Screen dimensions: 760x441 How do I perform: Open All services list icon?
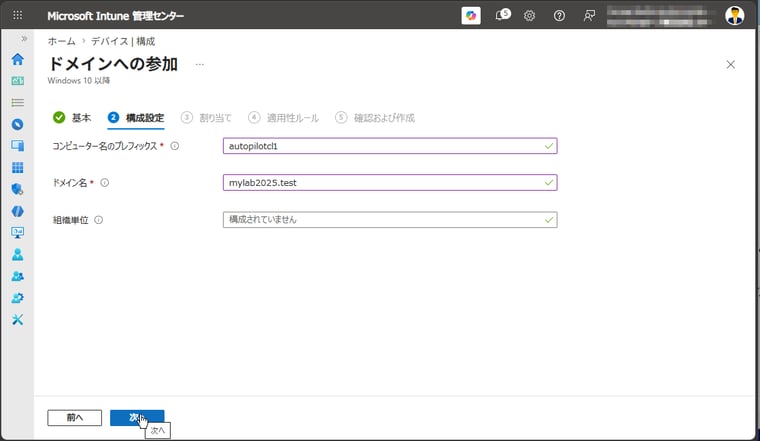coord(17,102)
